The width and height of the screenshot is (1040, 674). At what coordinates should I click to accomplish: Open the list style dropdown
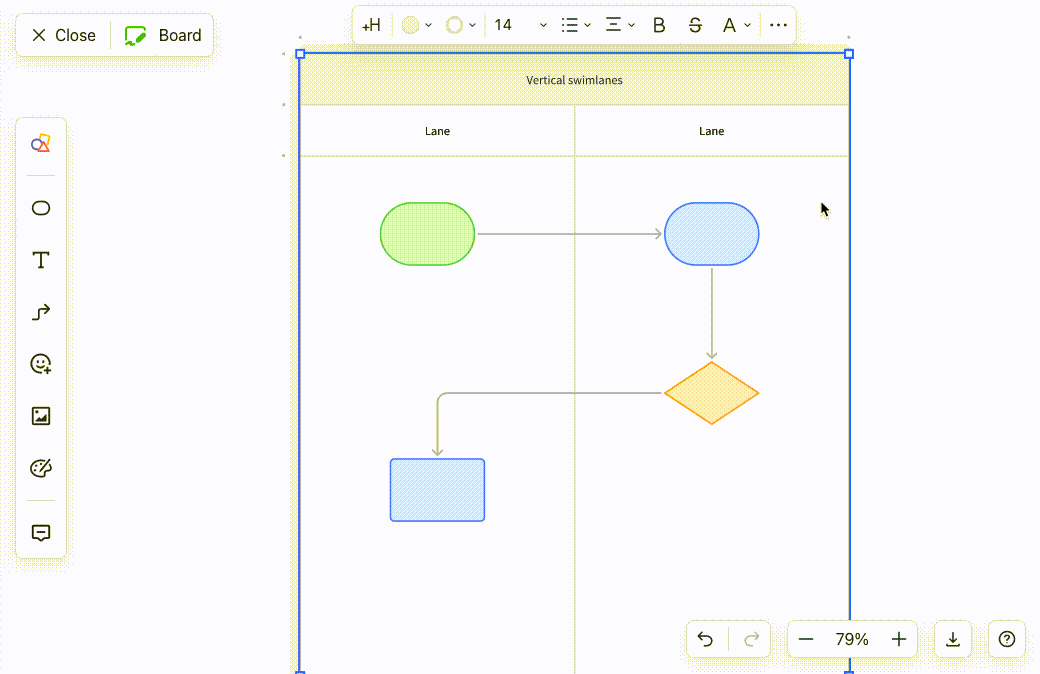tap(575, 25)
